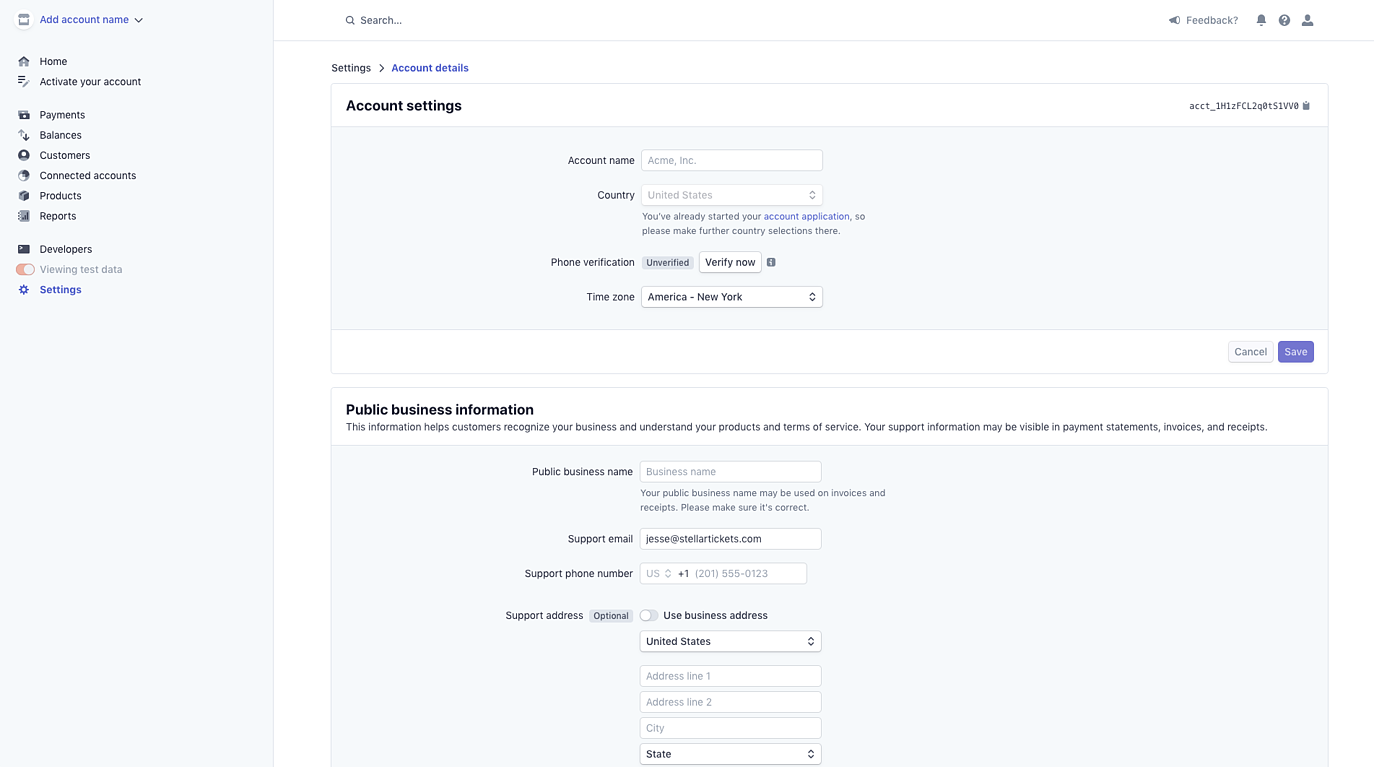
Task: Click the Home house icon
Action: [24, 62]
